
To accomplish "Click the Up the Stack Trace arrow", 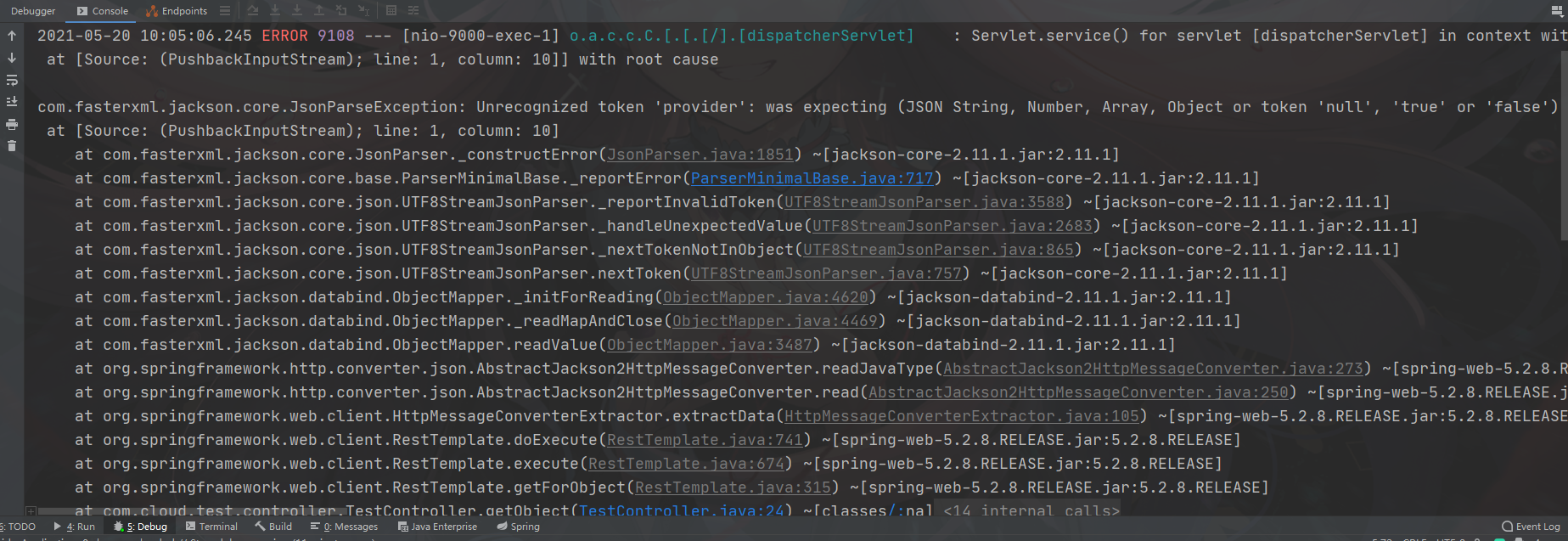I will coord(12,36).
